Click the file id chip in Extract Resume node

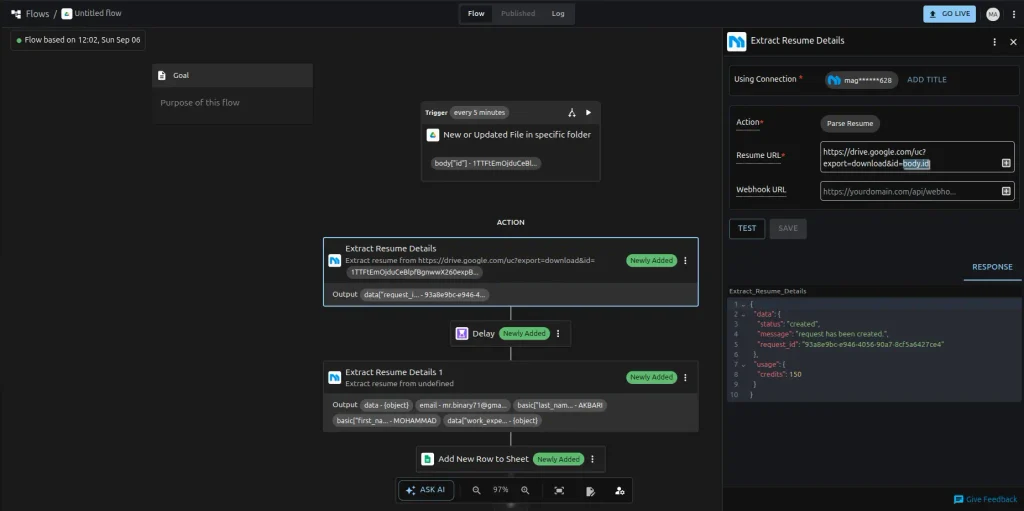(x=415, y=272)
